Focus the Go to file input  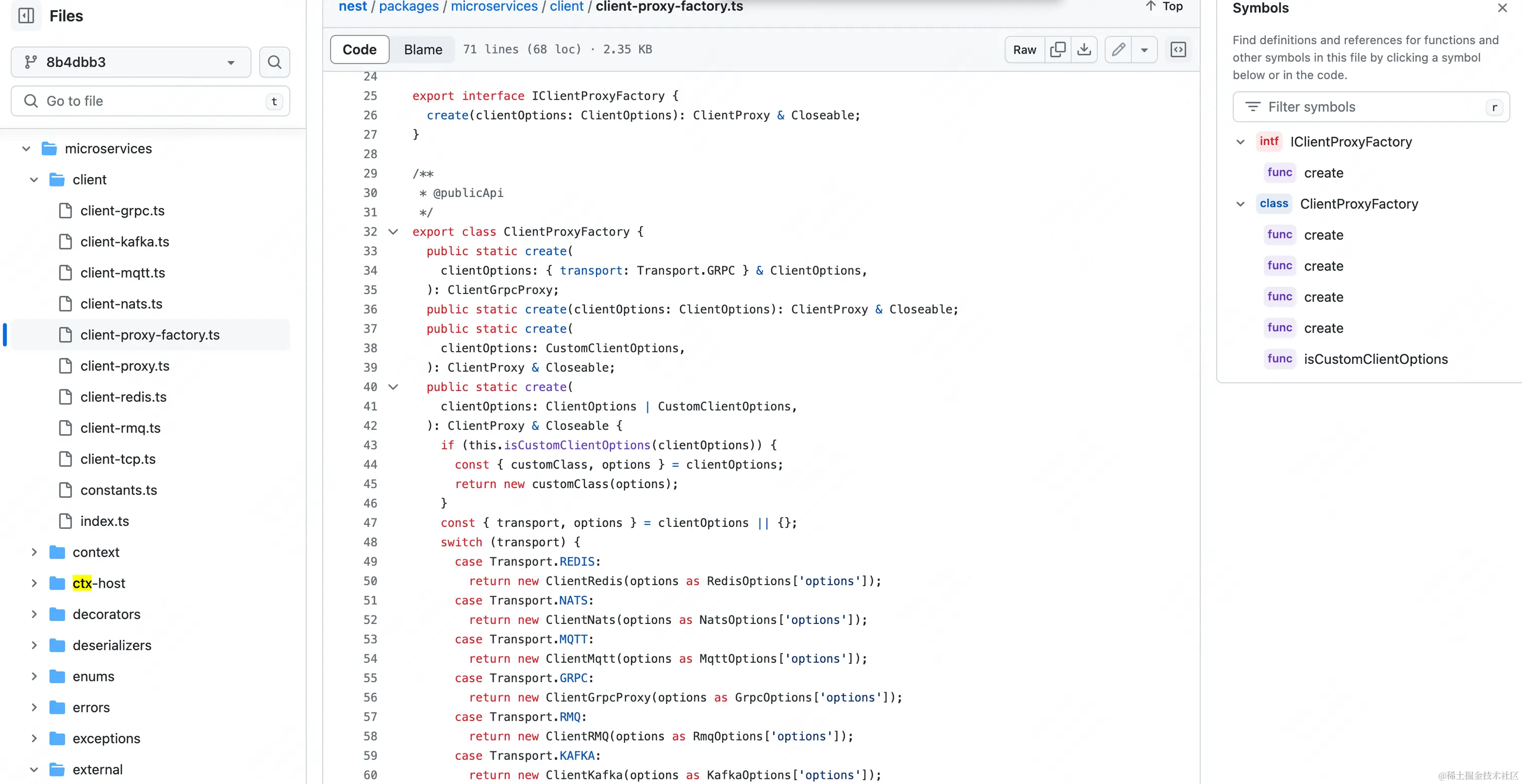[x=150, y=101]
